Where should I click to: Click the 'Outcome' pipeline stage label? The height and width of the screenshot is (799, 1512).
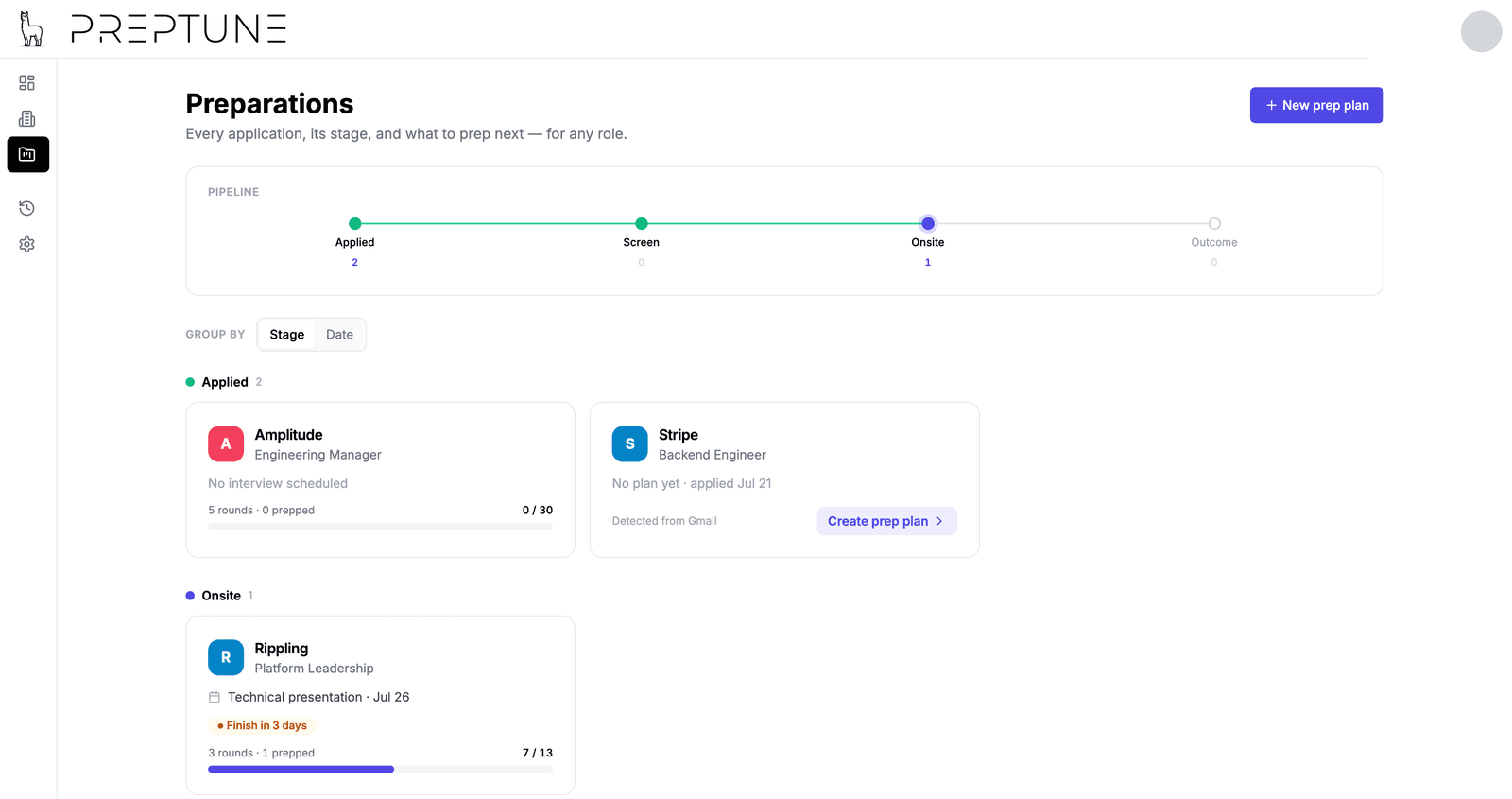coord(1214,242)
